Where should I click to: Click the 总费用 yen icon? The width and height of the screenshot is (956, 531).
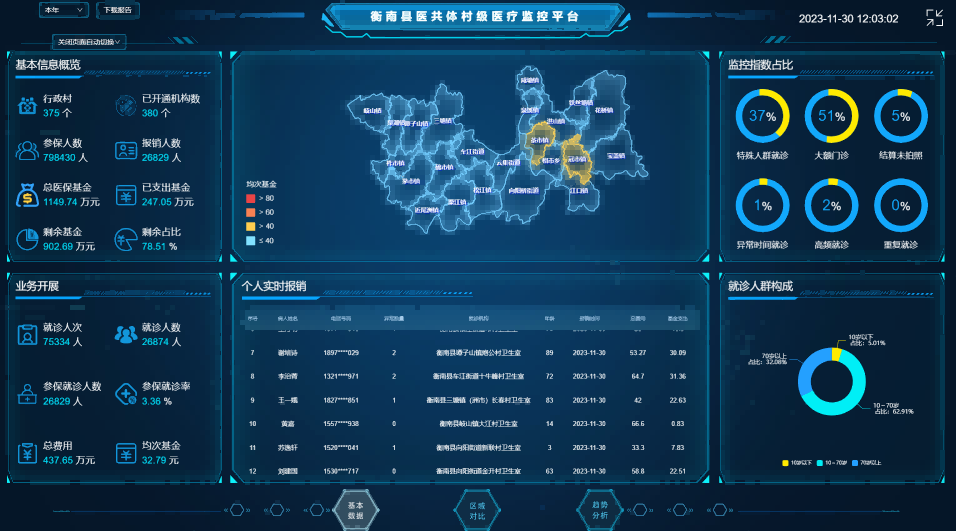27,453
